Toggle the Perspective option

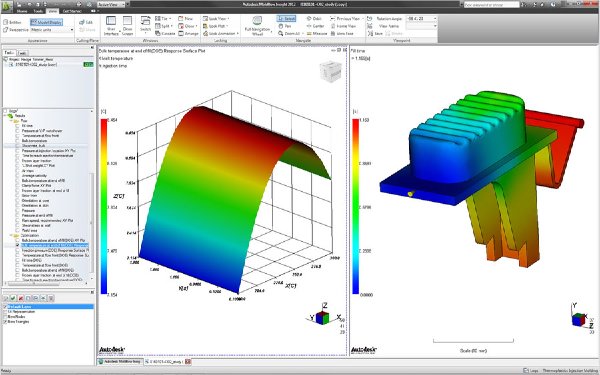point(16,29)
